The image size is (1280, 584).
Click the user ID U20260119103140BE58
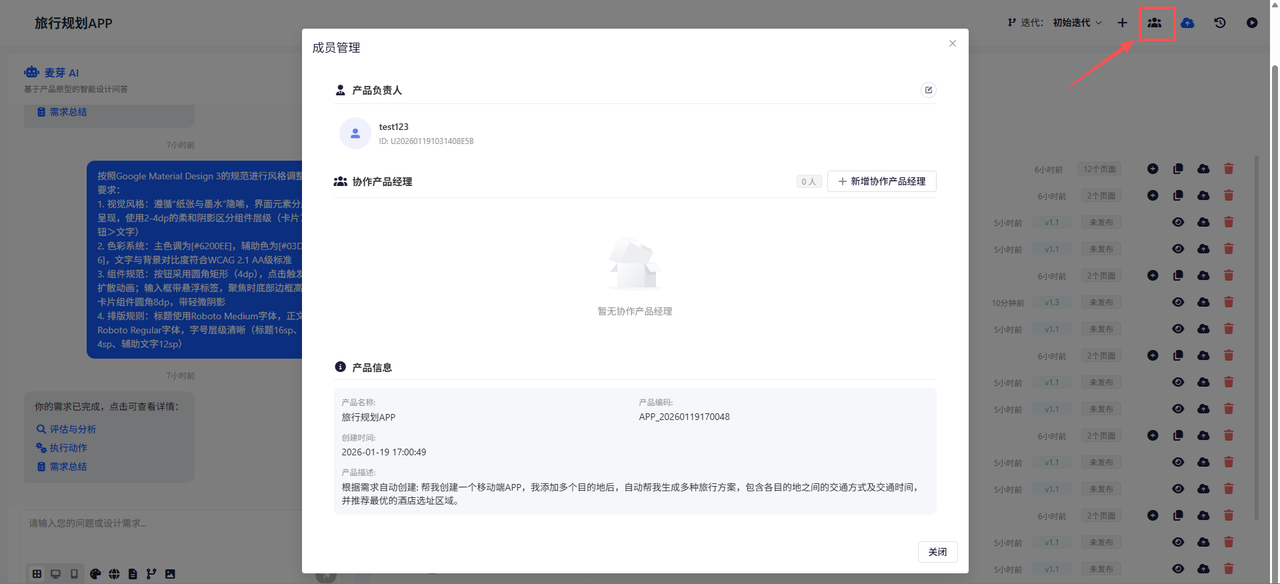426,142
